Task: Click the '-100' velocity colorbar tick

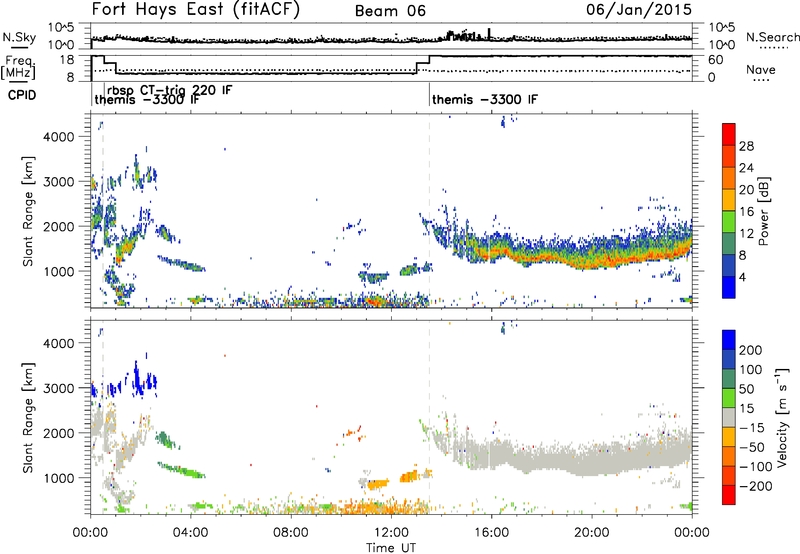Action: coord(755,467)
